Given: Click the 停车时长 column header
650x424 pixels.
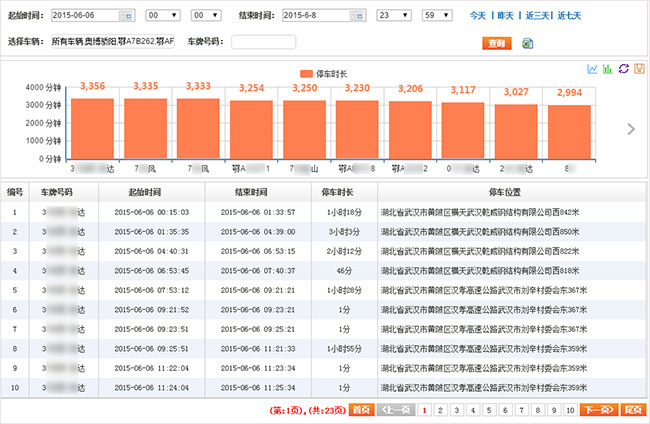Looking at the screenshot, I should click(x=344, y=192).
